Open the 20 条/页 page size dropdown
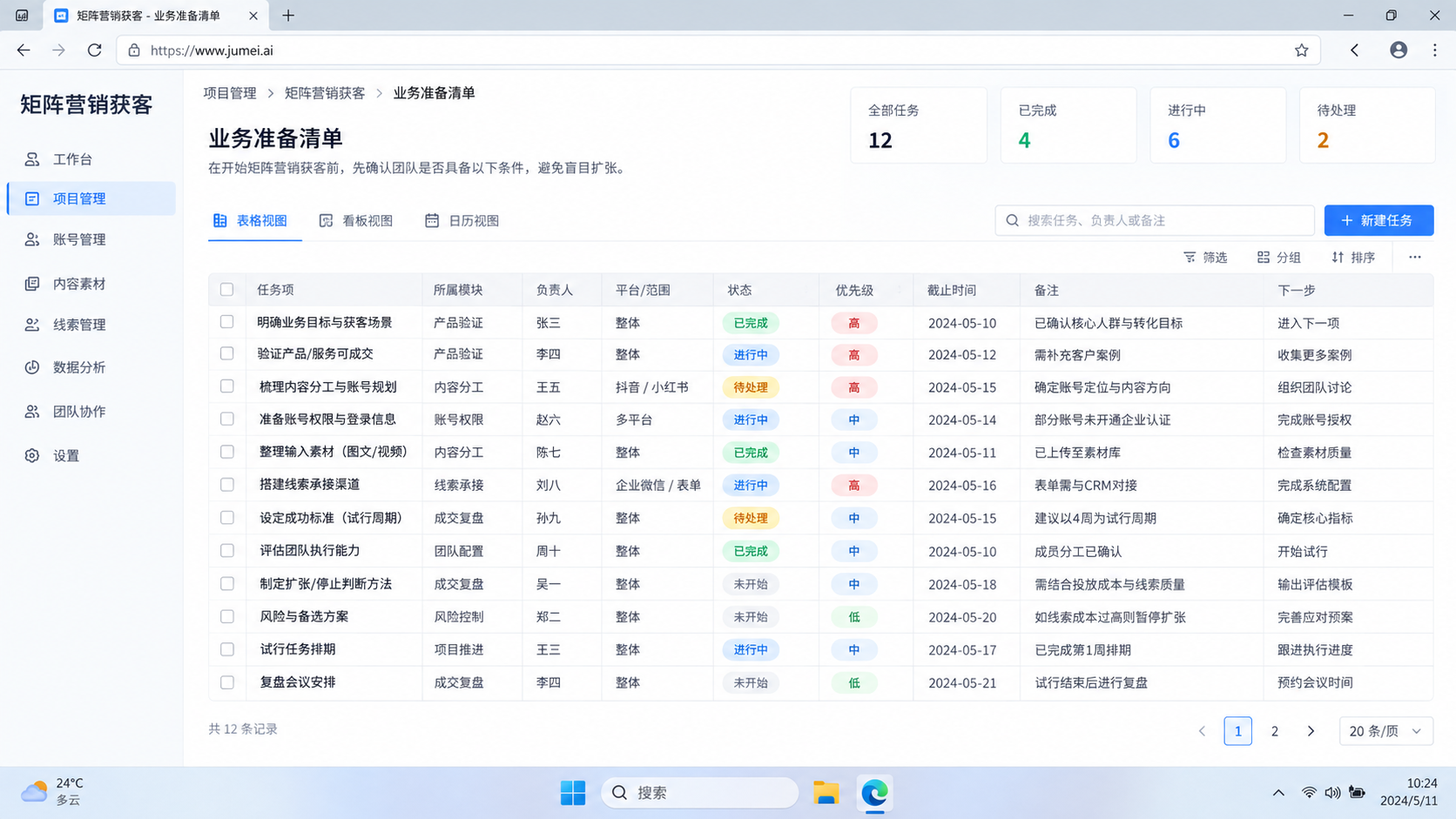Screen dimensions: 1456x819 1385,731
